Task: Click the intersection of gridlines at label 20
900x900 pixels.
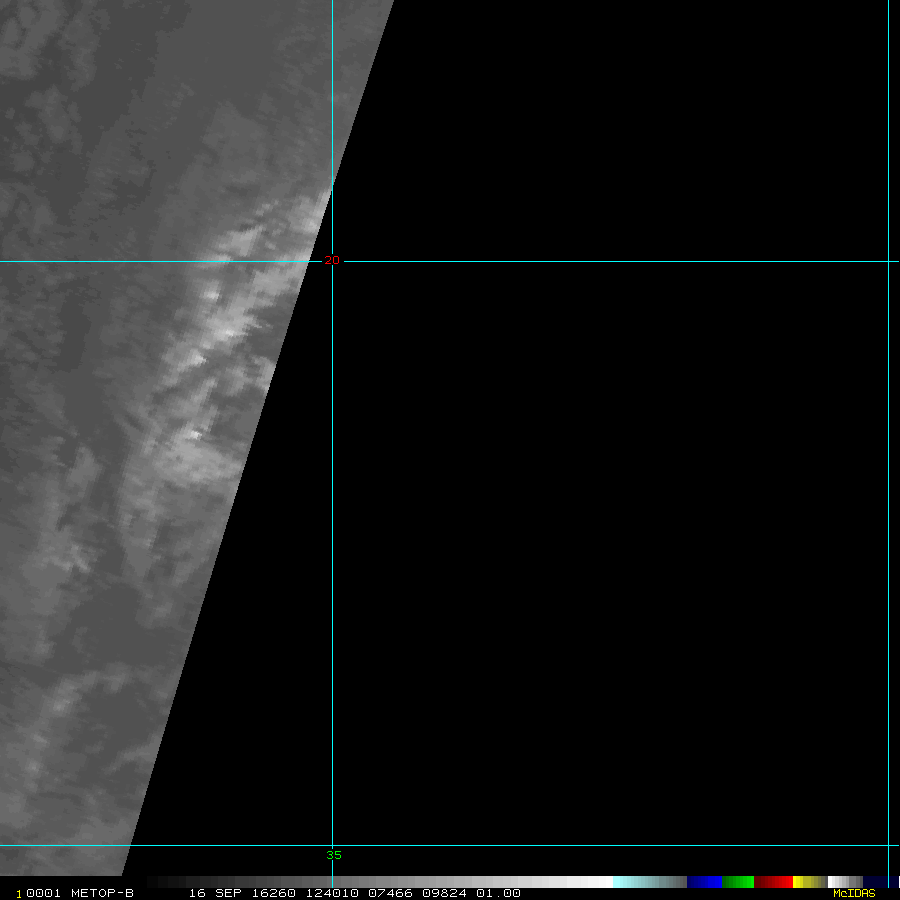Action: tap(332, 262)
